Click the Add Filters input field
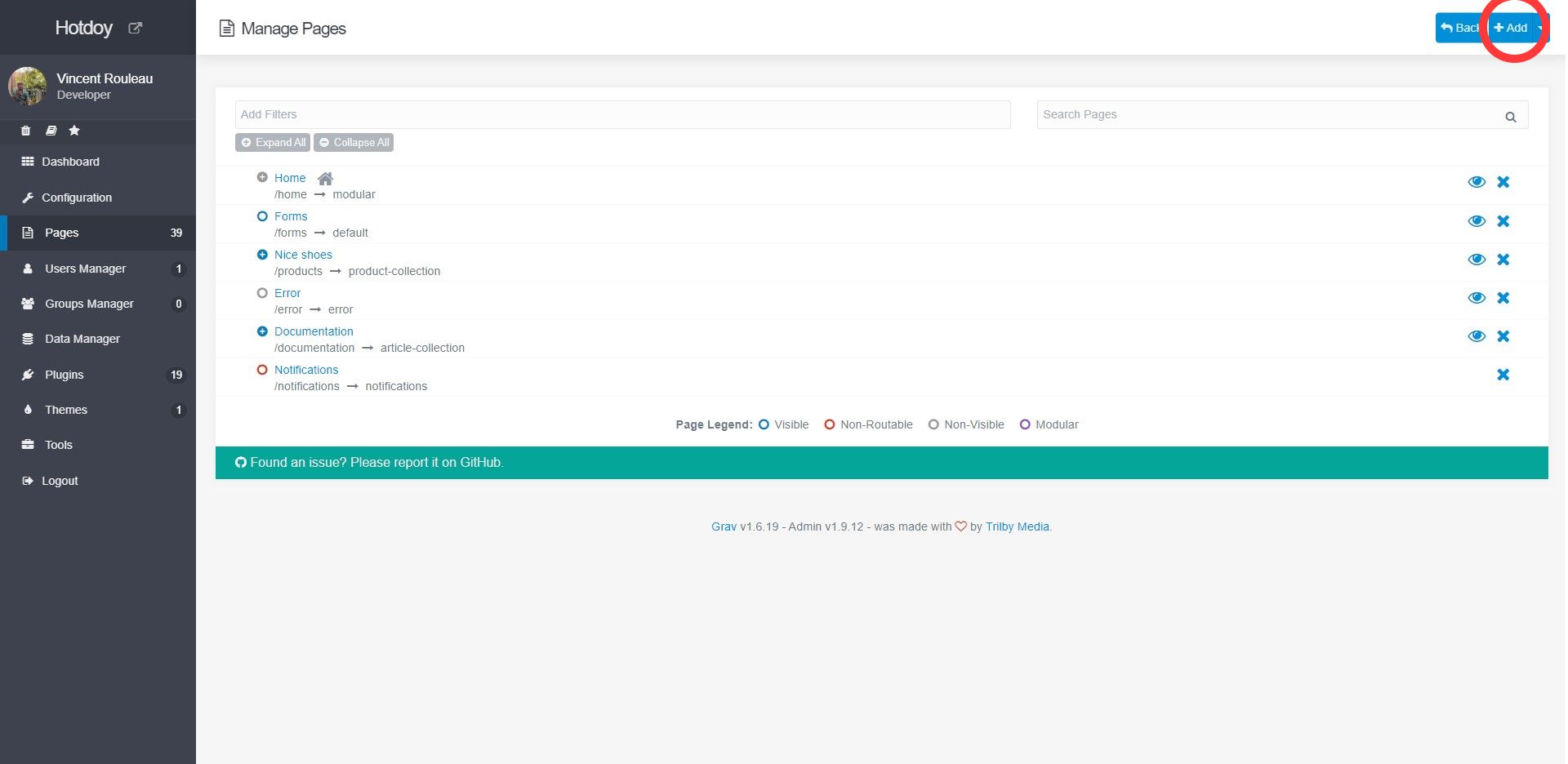The height and width of the screenshot is (764, 1568). click(622, 115)
